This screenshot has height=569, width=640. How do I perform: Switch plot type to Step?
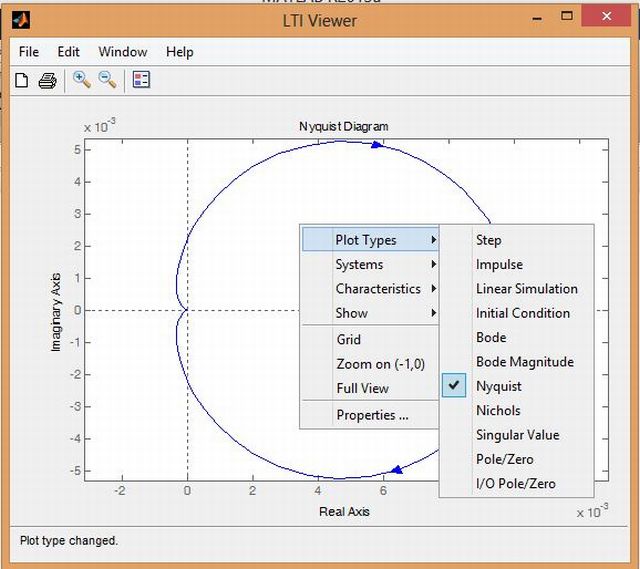pyautogui.click(x=516, y=240)
